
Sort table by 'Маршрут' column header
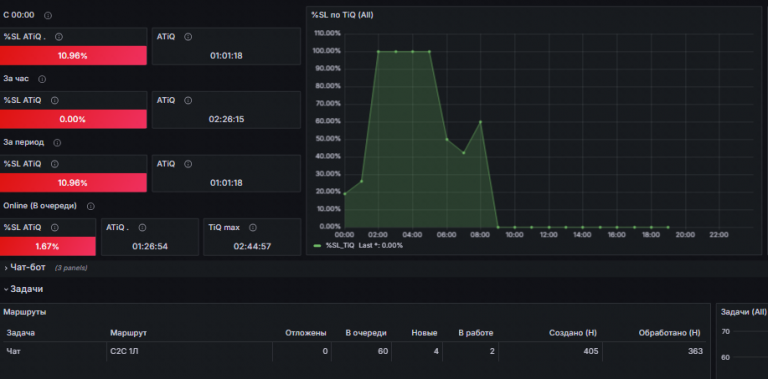click(128, 333)
